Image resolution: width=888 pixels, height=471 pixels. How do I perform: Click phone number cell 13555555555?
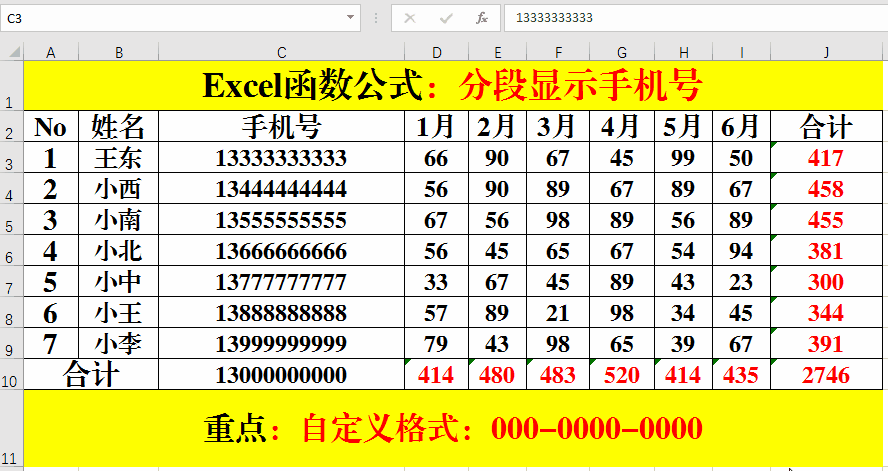click(x=281, y=220)
